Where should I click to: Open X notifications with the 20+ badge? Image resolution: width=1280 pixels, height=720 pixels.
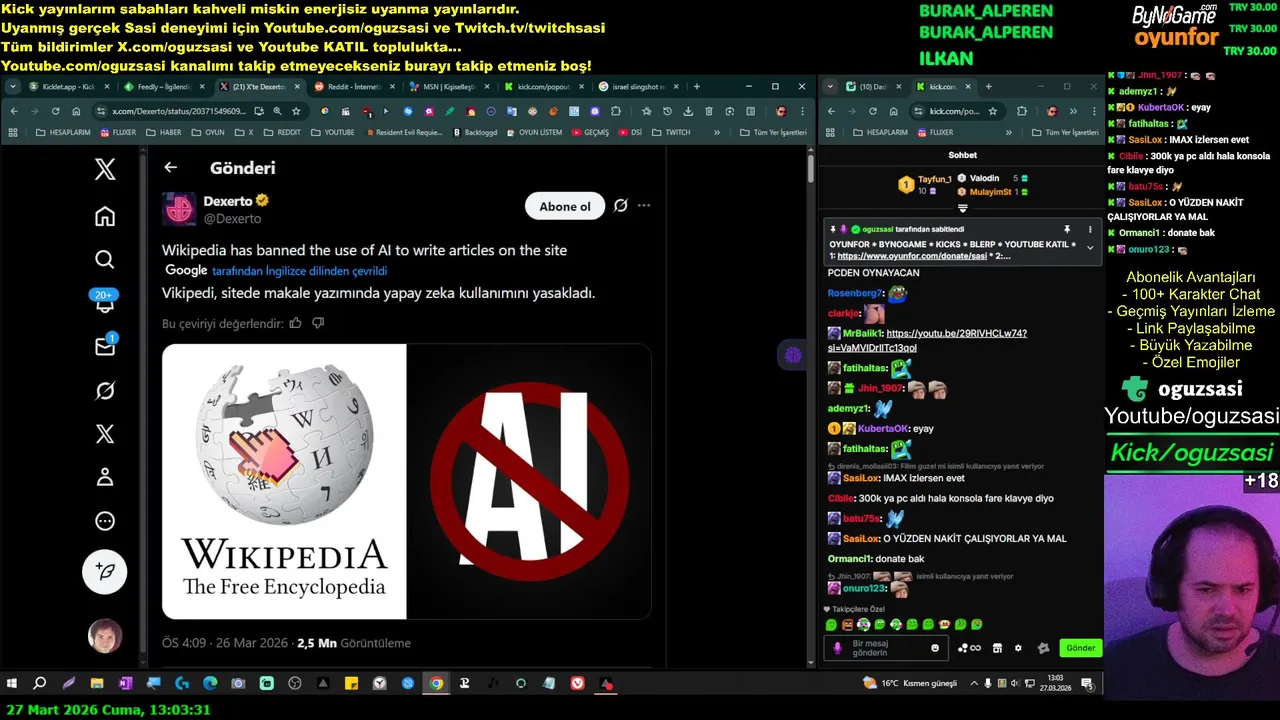click(x=105, y=302)
